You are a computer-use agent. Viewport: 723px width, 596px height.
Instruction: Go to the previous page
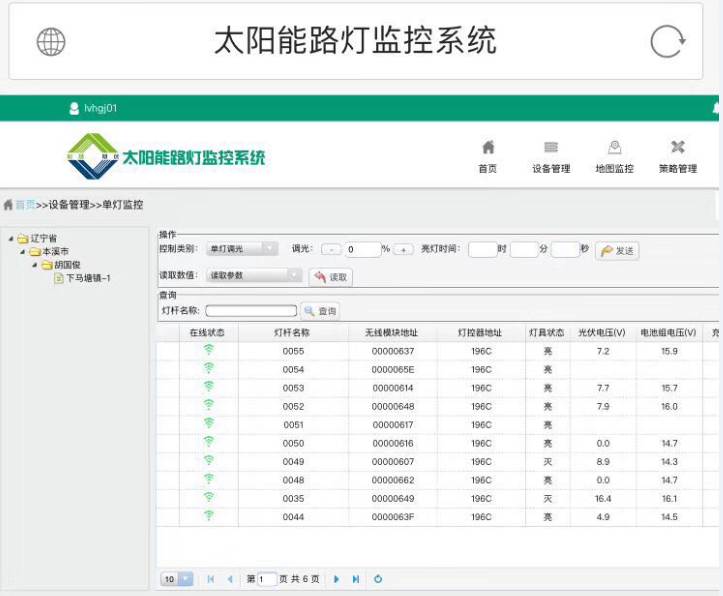click(x=230, y=579)
